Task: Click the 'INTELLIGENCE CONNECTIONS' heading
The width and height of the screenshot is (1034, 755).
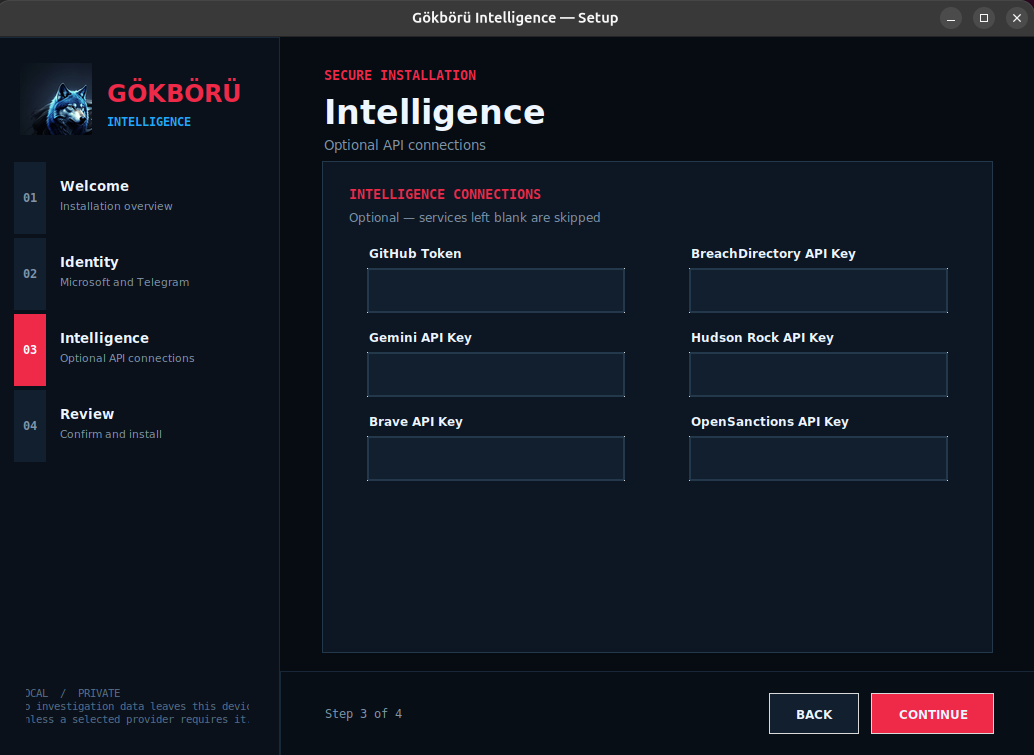Action: [x=445, y=195]
